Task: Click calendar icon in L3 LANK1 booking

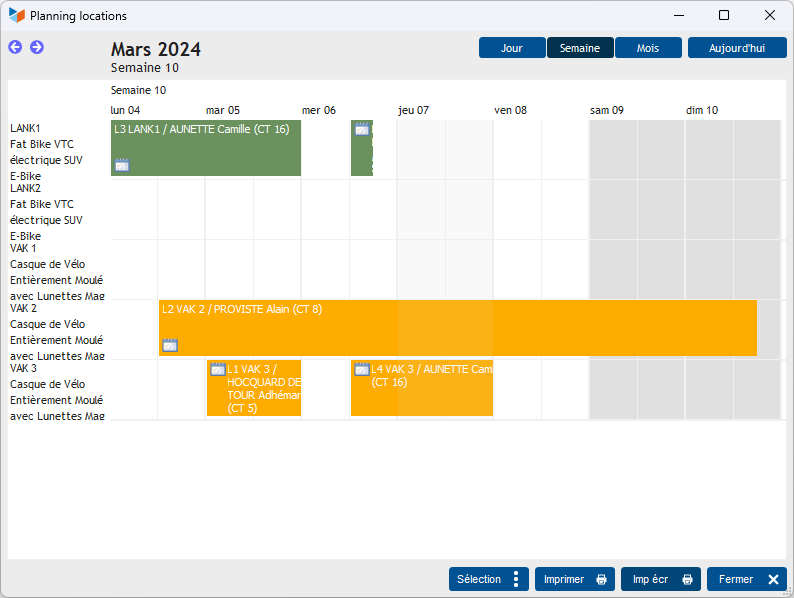Action: pyautogui.click(x=122, y=165)
